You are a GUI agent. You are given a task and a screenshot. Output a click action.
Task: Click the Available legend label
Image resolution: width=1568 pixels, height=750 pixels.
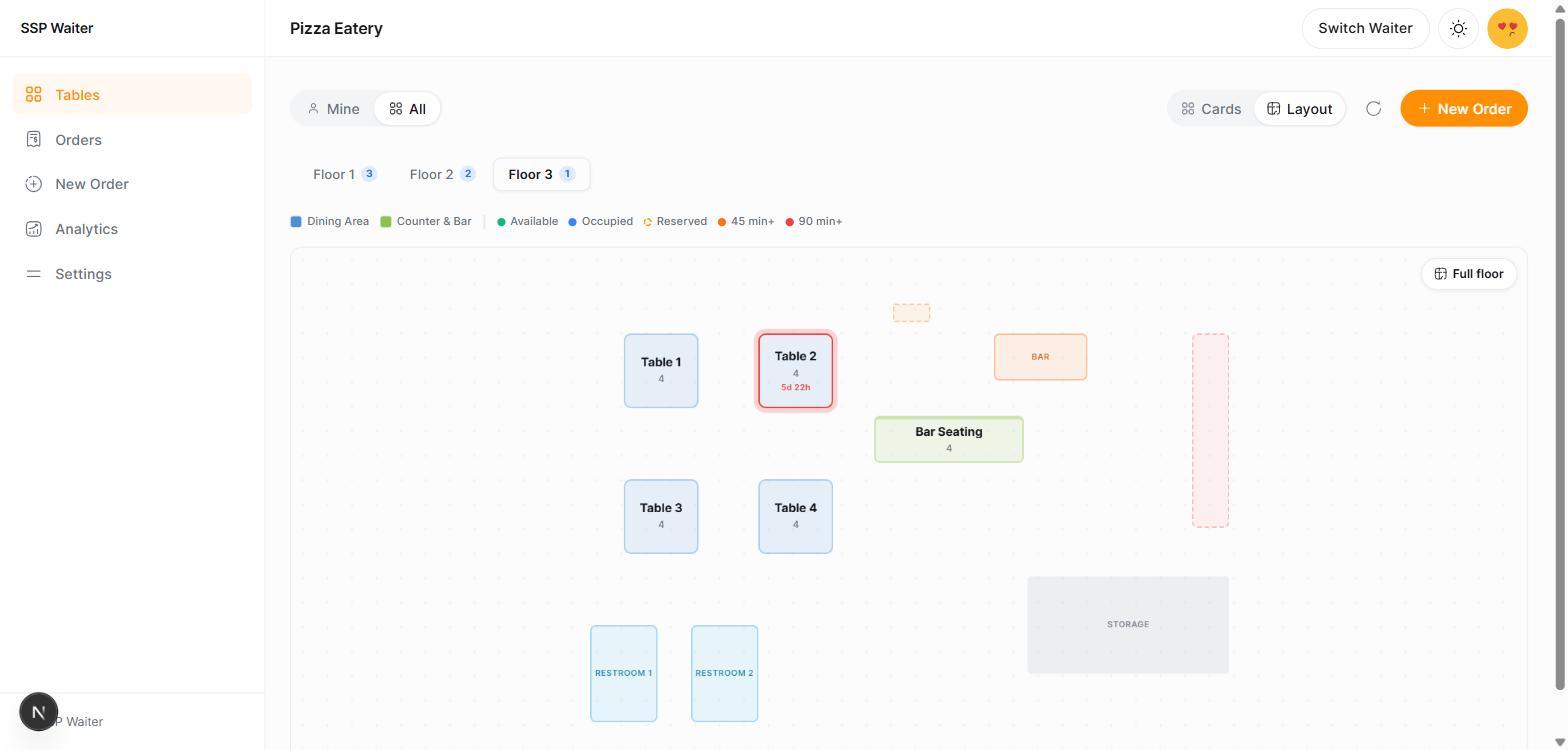[534, 222]
